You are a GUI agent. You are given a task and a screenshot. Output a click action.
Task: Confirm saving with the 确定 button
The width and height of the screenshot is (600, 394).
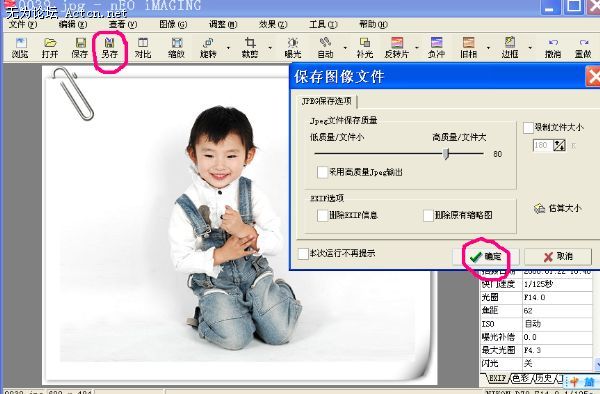(485, 257)
